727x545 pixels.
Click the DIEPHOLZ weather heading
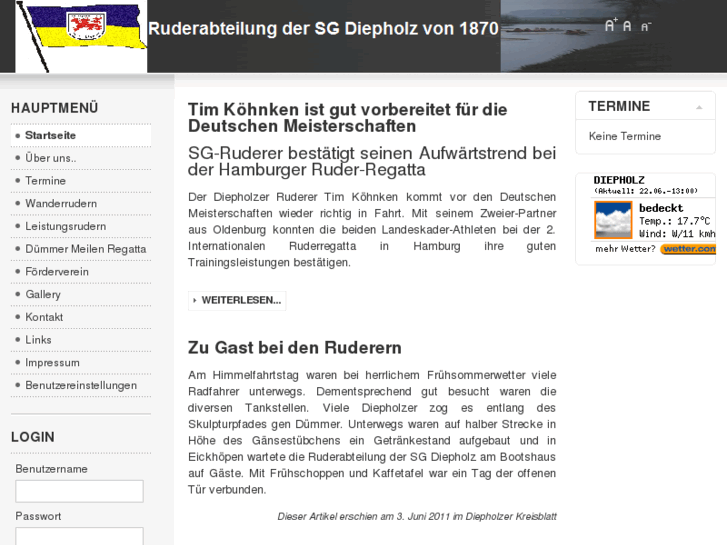pyautogui.click(x=619, y=180)
